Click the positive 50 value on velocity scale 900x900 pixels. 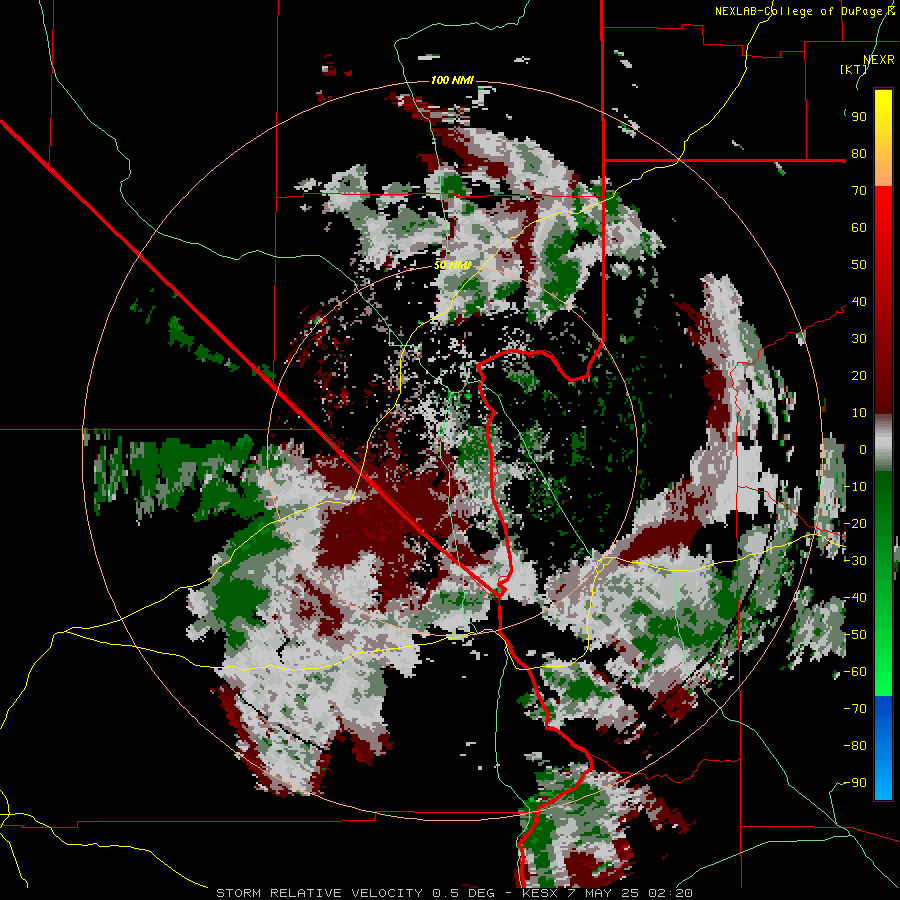tap(859, 265)
